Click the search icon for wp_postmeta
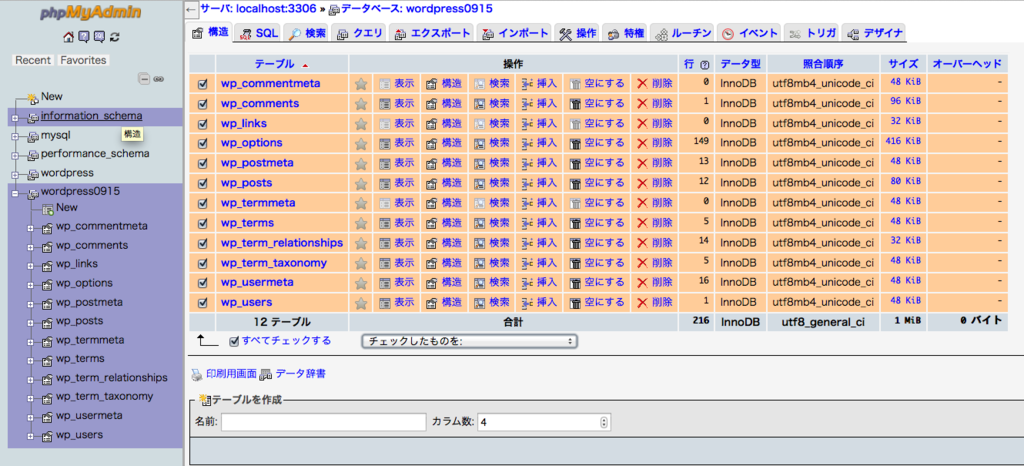This screenshot has height=466, width=1024. [x=480, y=163]
